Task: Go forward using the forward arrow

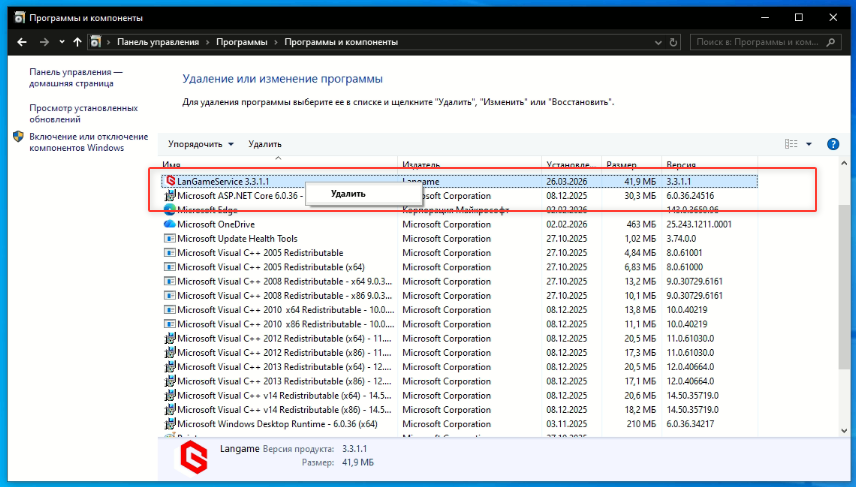Action: (x=44, y=42)
